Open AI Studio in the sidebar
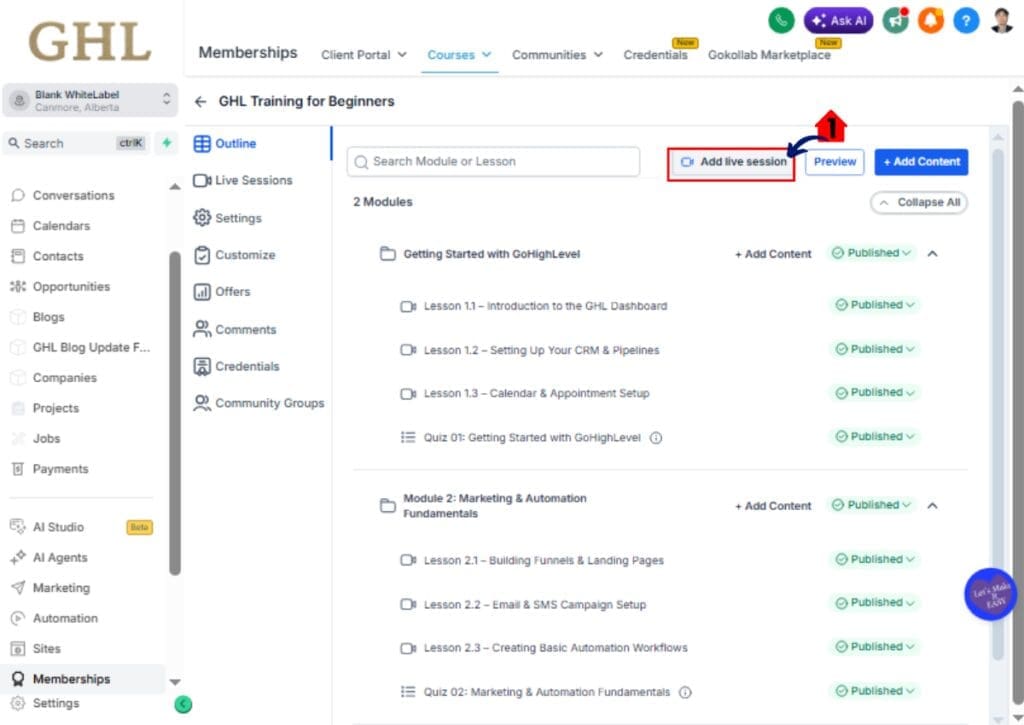The height and width of the screenshot is (725, 1024). pyautogui.click(x=58, y=527)
